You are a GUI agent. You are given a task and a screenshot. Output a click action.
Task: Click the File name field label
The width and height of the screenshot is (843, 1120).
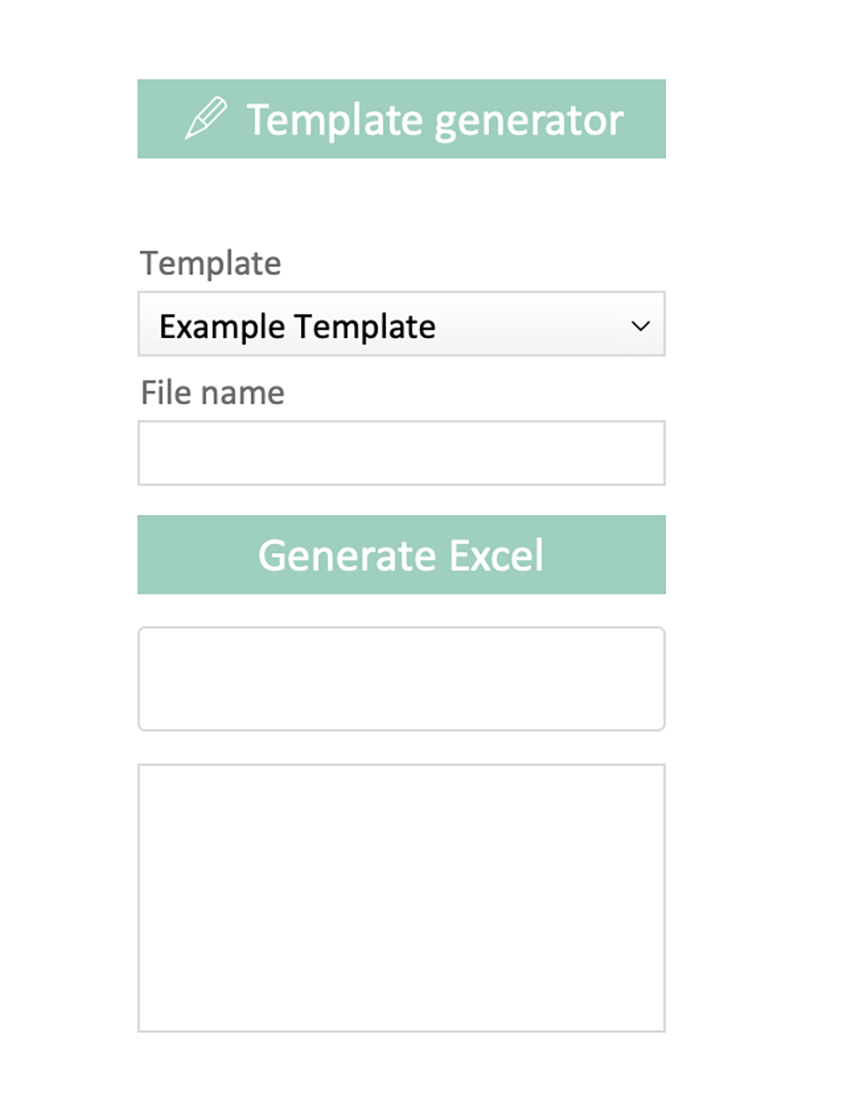pyautogui.click(x=212, y=392)
